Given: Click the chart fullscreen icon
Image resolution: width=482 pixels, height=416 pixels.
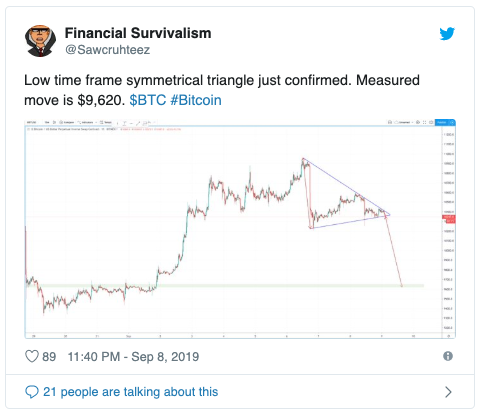Looking at the screenshot, I should [x=424, y=122].
